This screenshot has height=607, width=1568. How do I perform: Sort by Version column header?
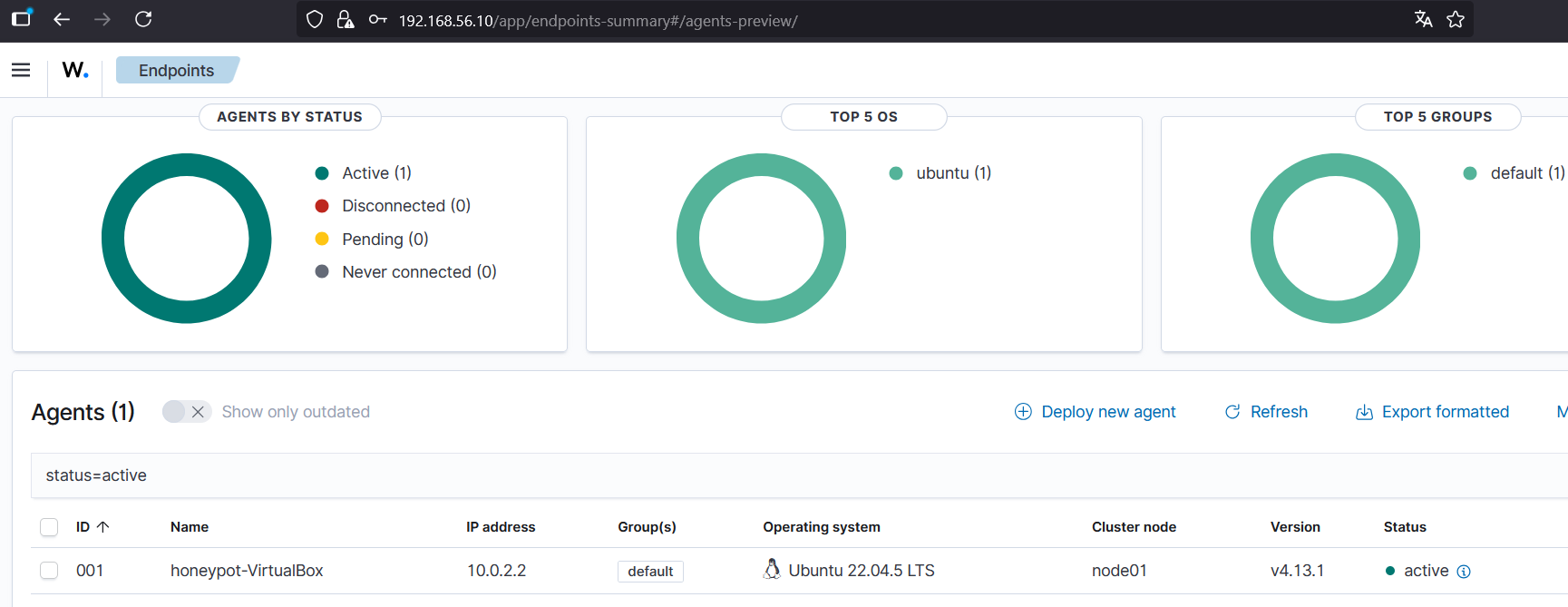[x=1295, y=527]
